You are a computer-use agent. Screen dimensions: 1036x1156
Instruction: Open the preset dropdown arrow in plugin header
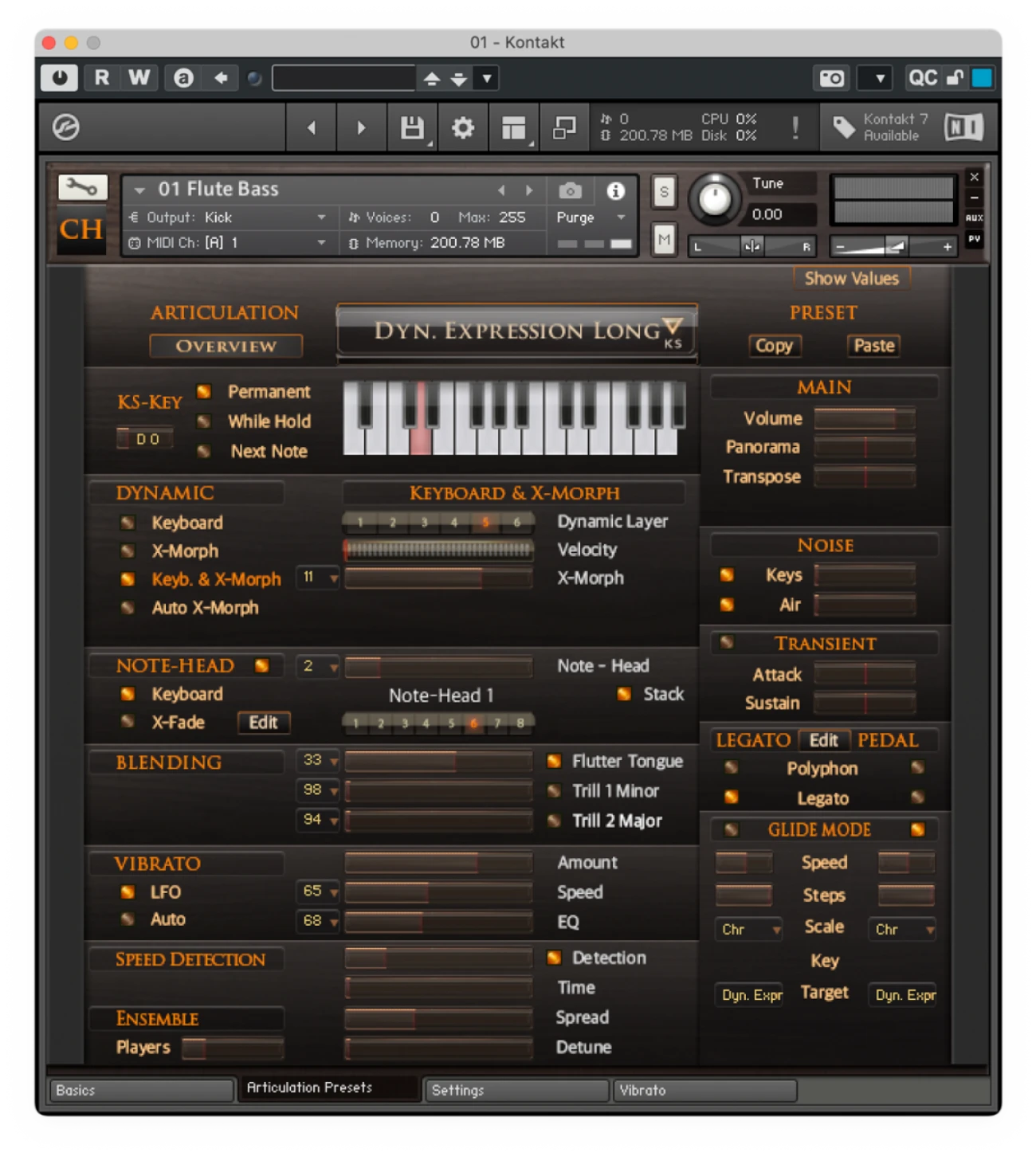click(x=486, y=78)
